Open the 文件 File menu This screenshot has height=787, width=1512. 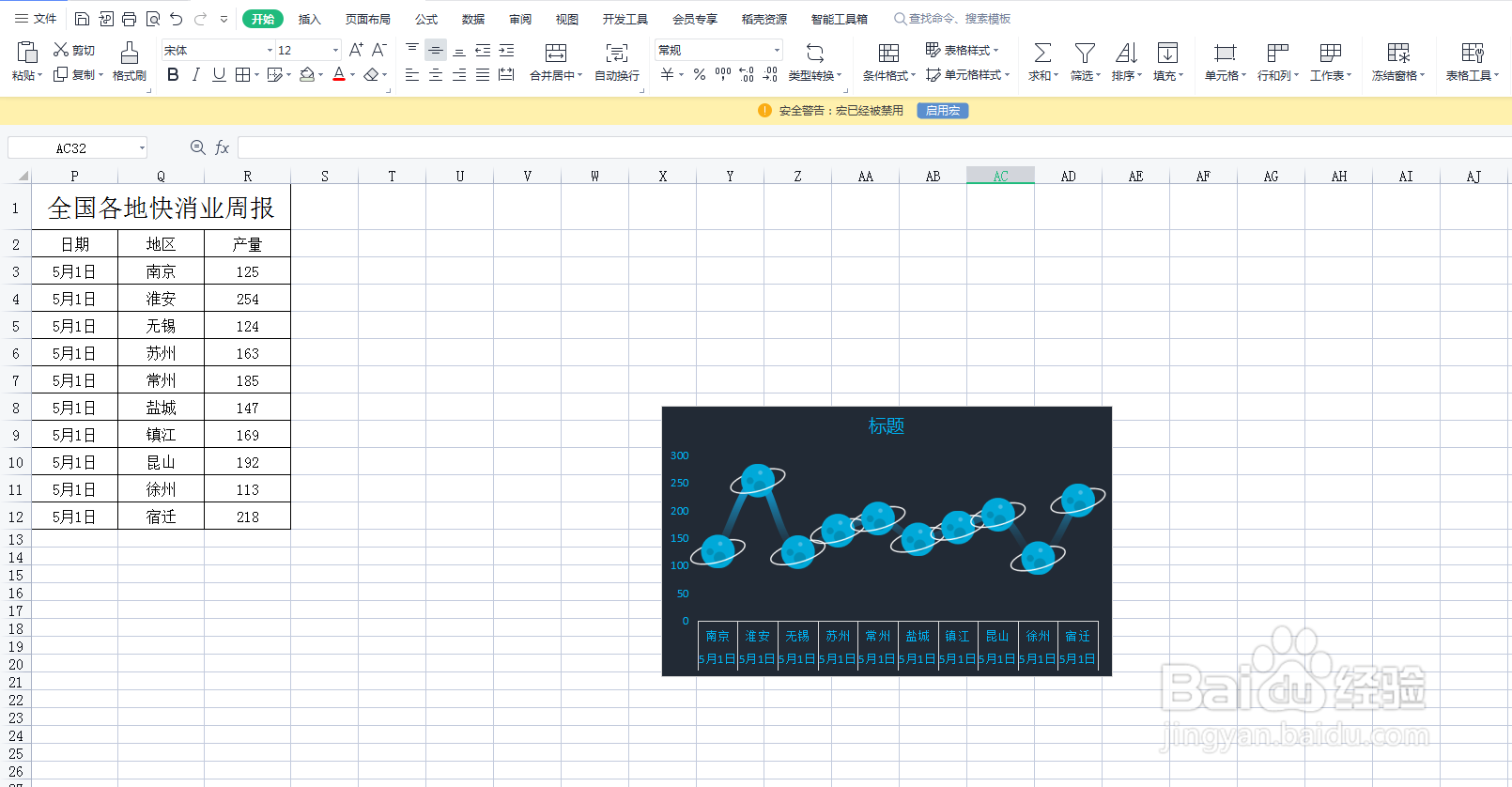35,19
